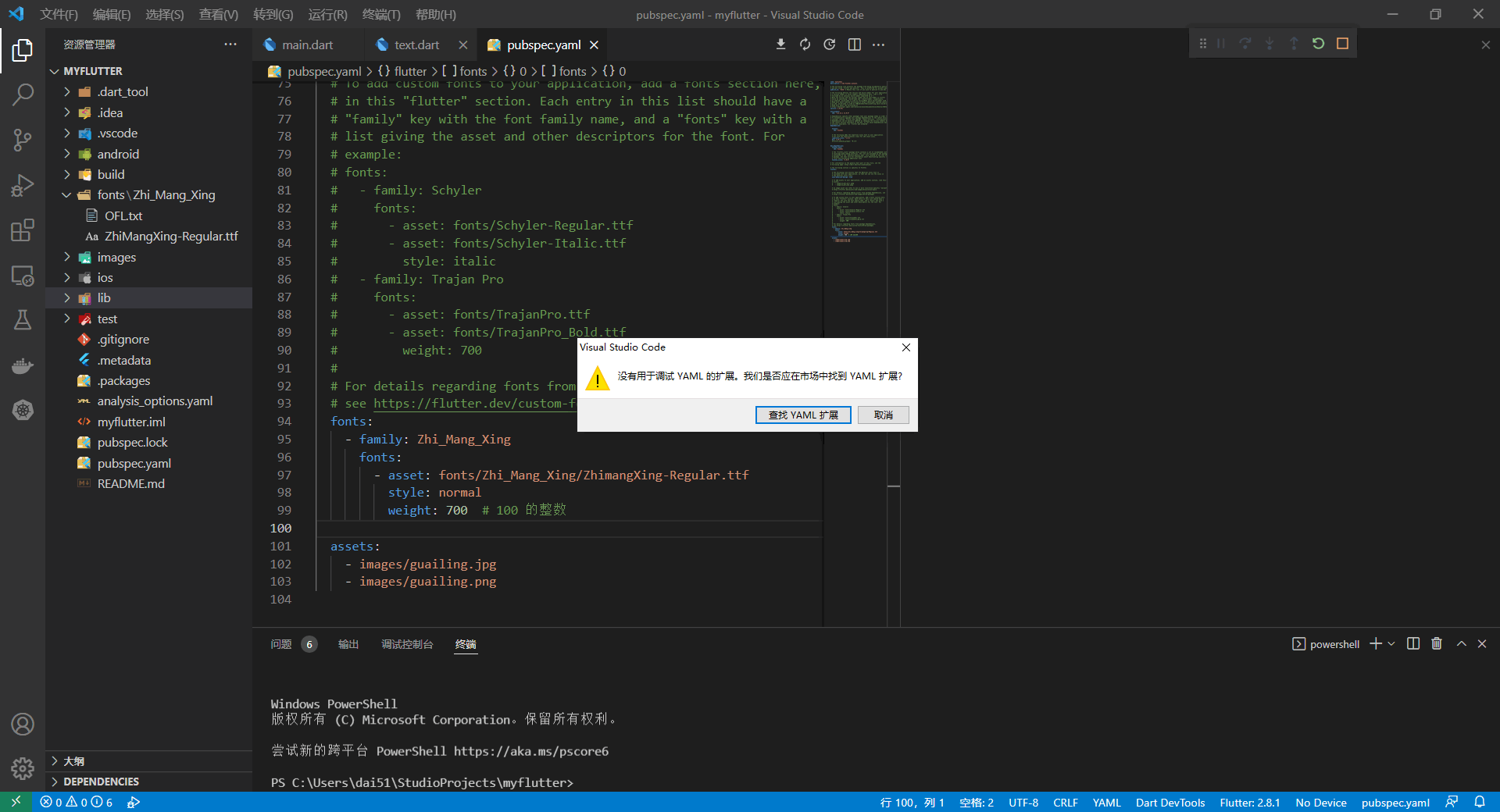
Task: Open a new terminal with plus icon
Action: tap(1374, 643)
